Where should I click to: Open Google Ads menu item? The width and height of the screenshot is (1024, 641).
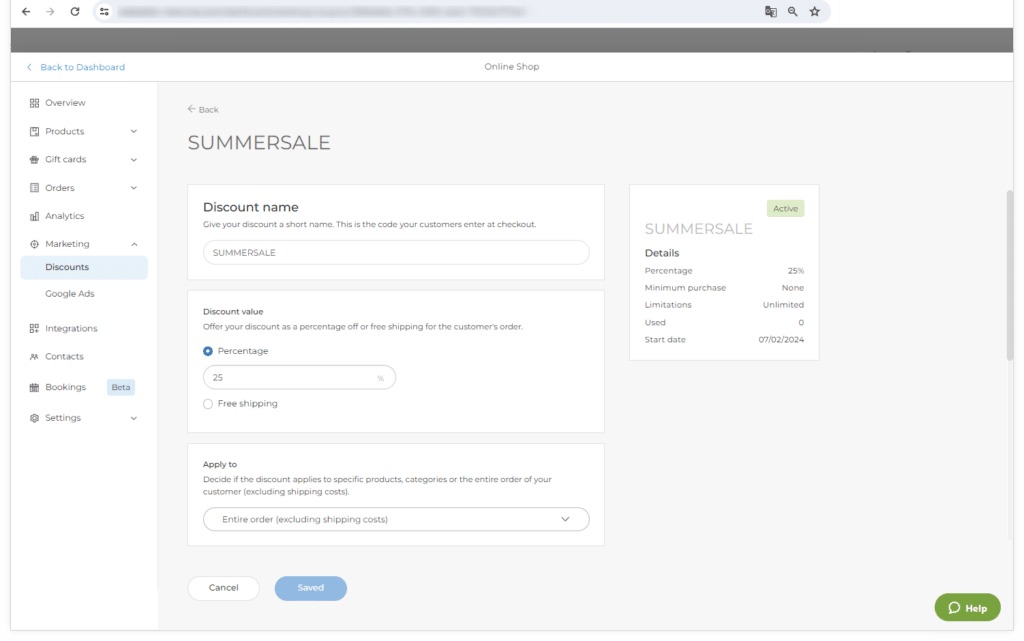tap(69, 294)
